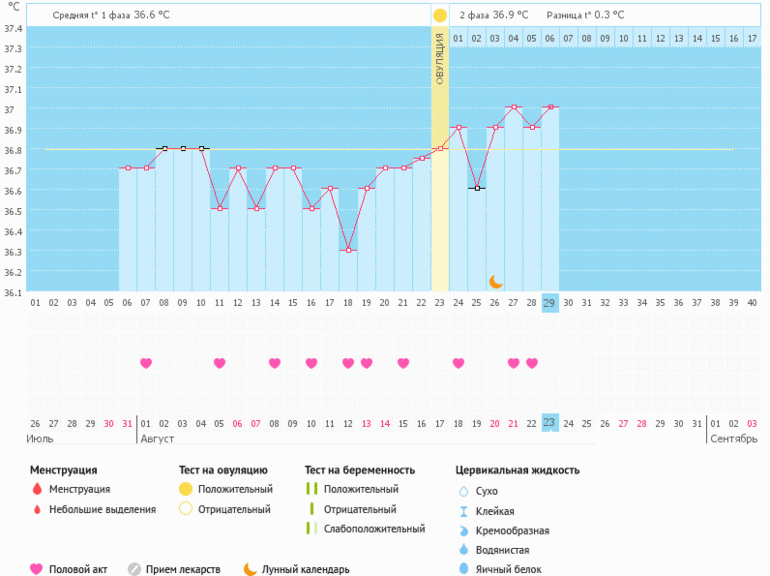Viewport: 770px width, 576px height.
Task: Select highlighted cycle day 29
Action: point(550,303)
